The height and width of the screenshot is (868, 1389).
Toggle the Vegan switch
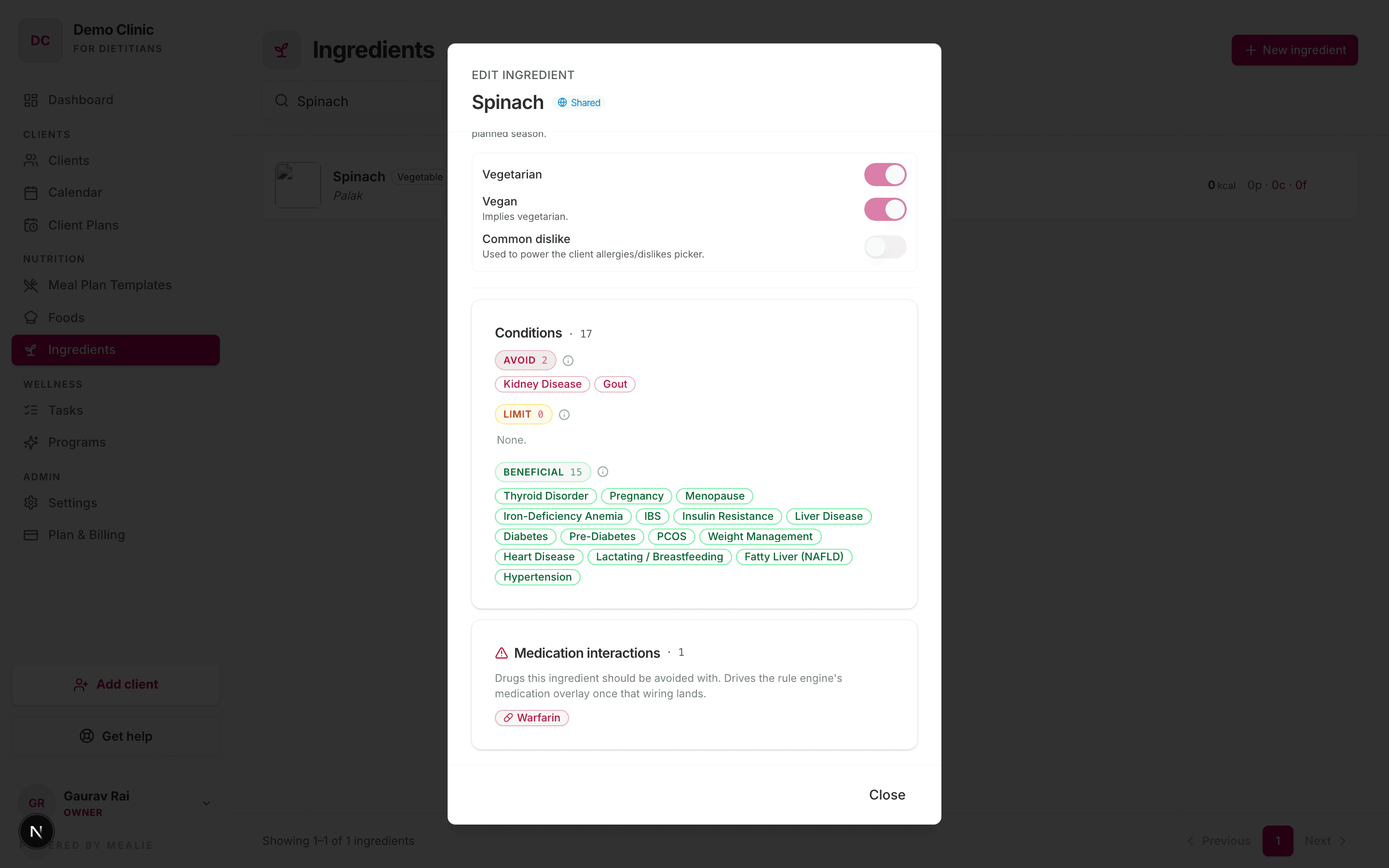885,209
